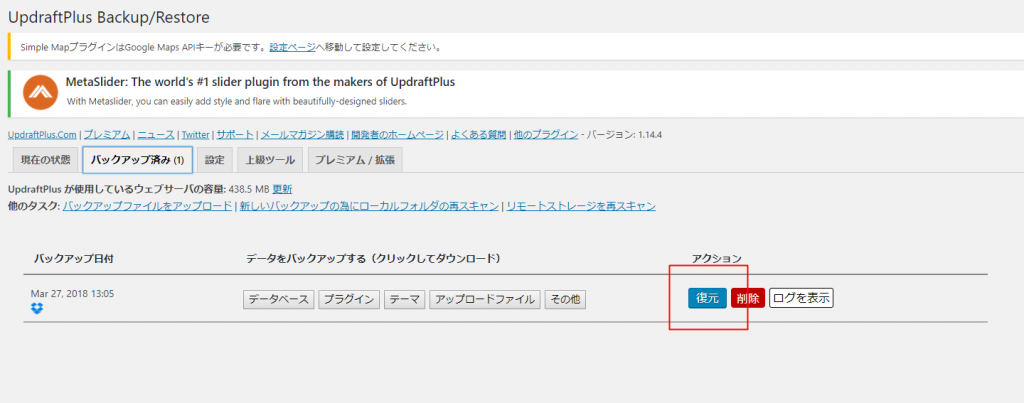Screen dimensions: 1024x403
Task: Open the 現在の状態 tab
Action: pyautogui.click(x=46, y=160)
